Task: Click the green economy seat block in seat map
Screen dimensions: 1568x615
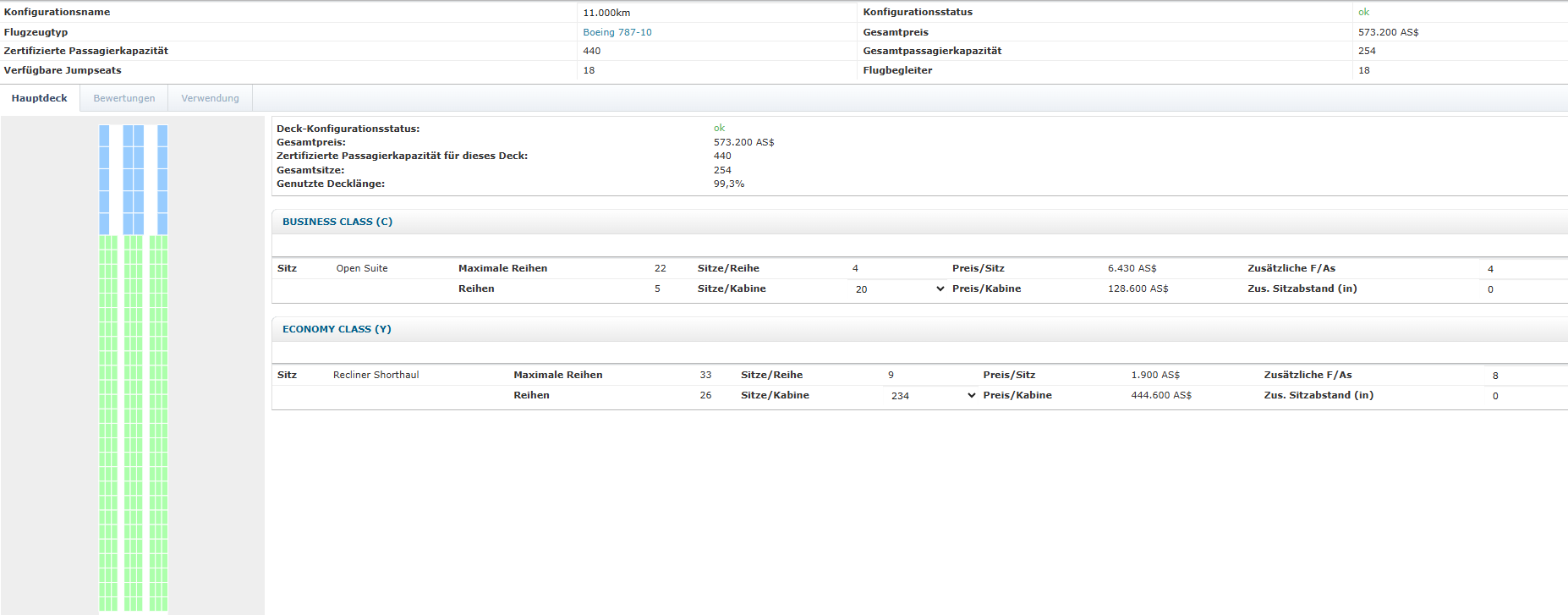Action: [x=133, y=423]
